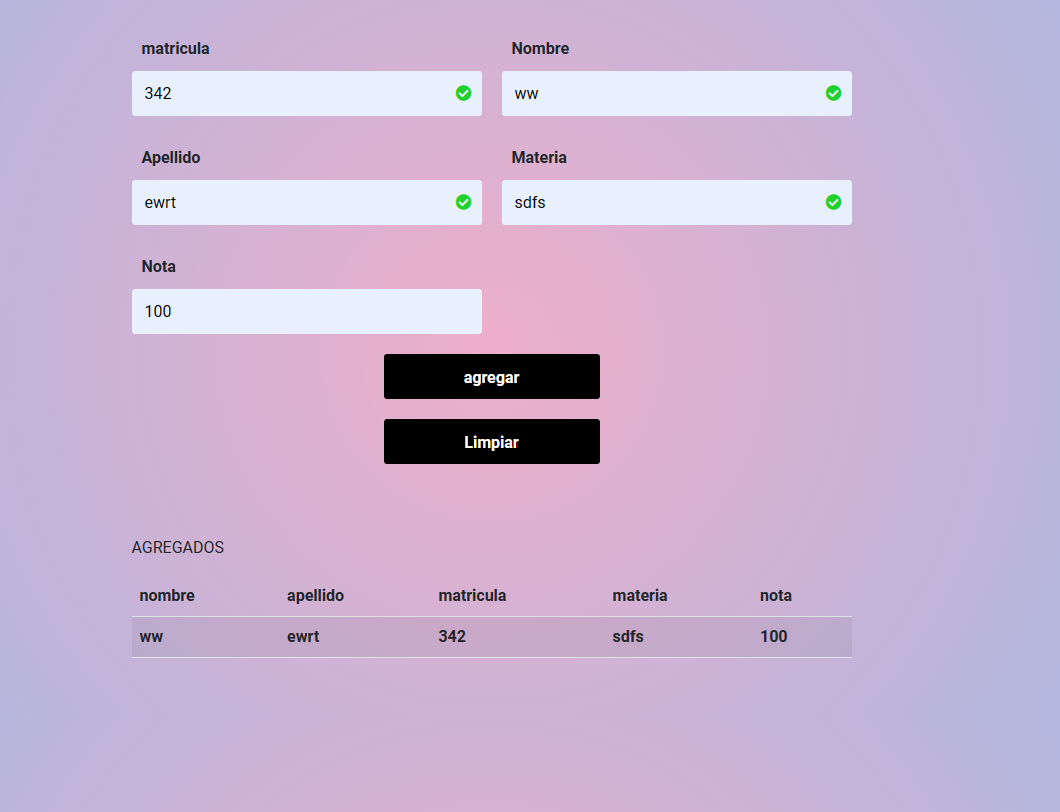Click the green checkmark in the matricula field
Screen dimensions: 1060x812
463,92
